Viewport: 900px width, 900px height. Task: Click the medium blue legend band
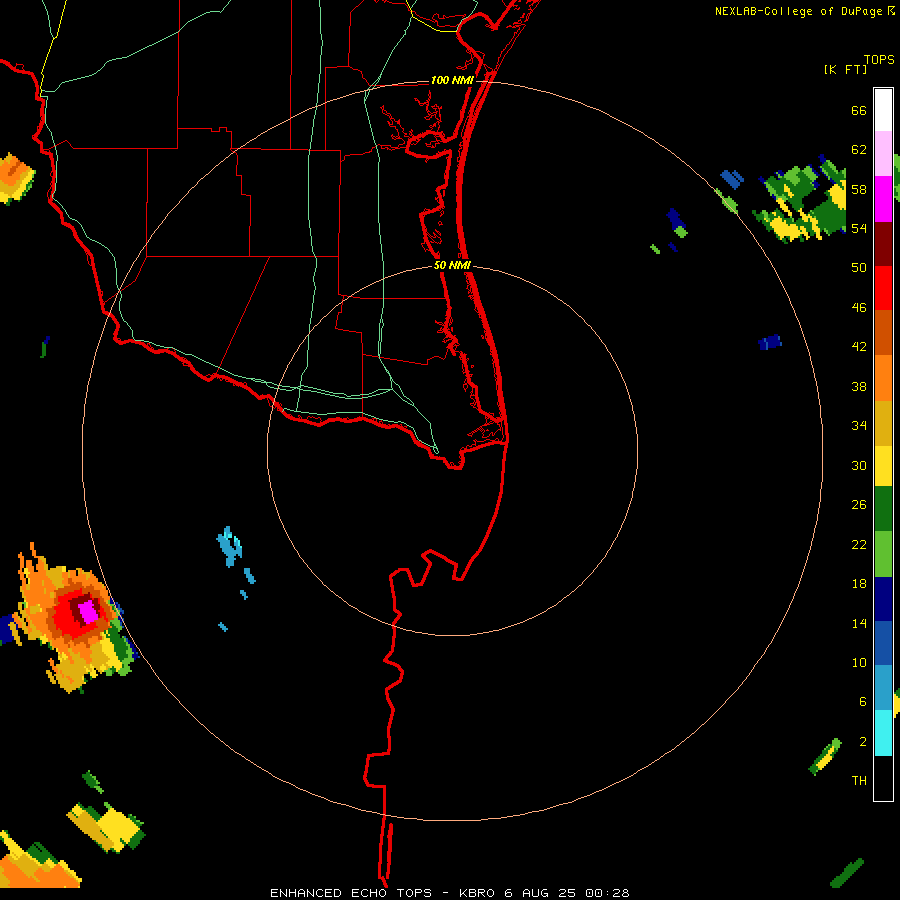tap(883, 643)
